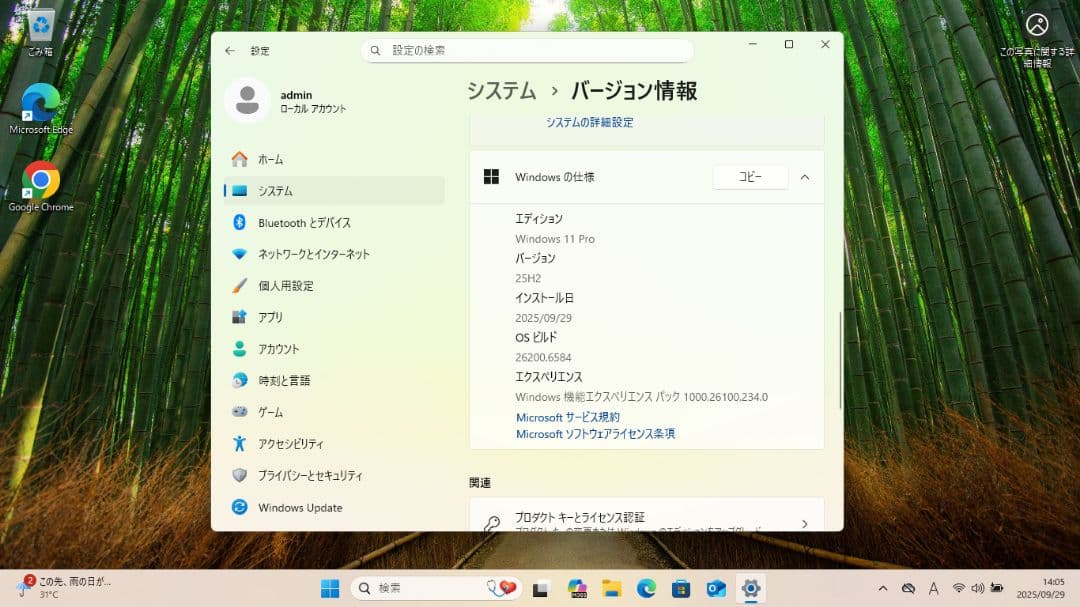This screenshot has height=607, width=1080.
Task: Click the battery tray icon
Action: tap(997, 588)
